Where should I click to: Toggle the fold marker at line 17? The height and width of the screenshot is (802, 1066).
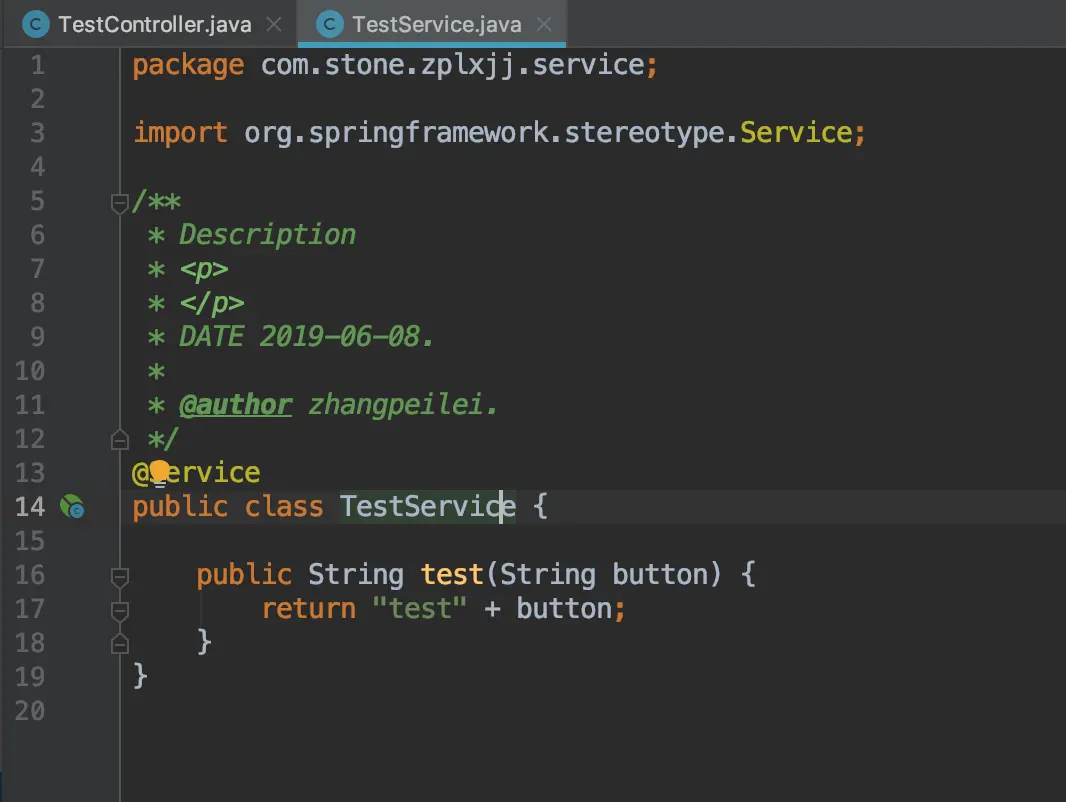point(120,610)
